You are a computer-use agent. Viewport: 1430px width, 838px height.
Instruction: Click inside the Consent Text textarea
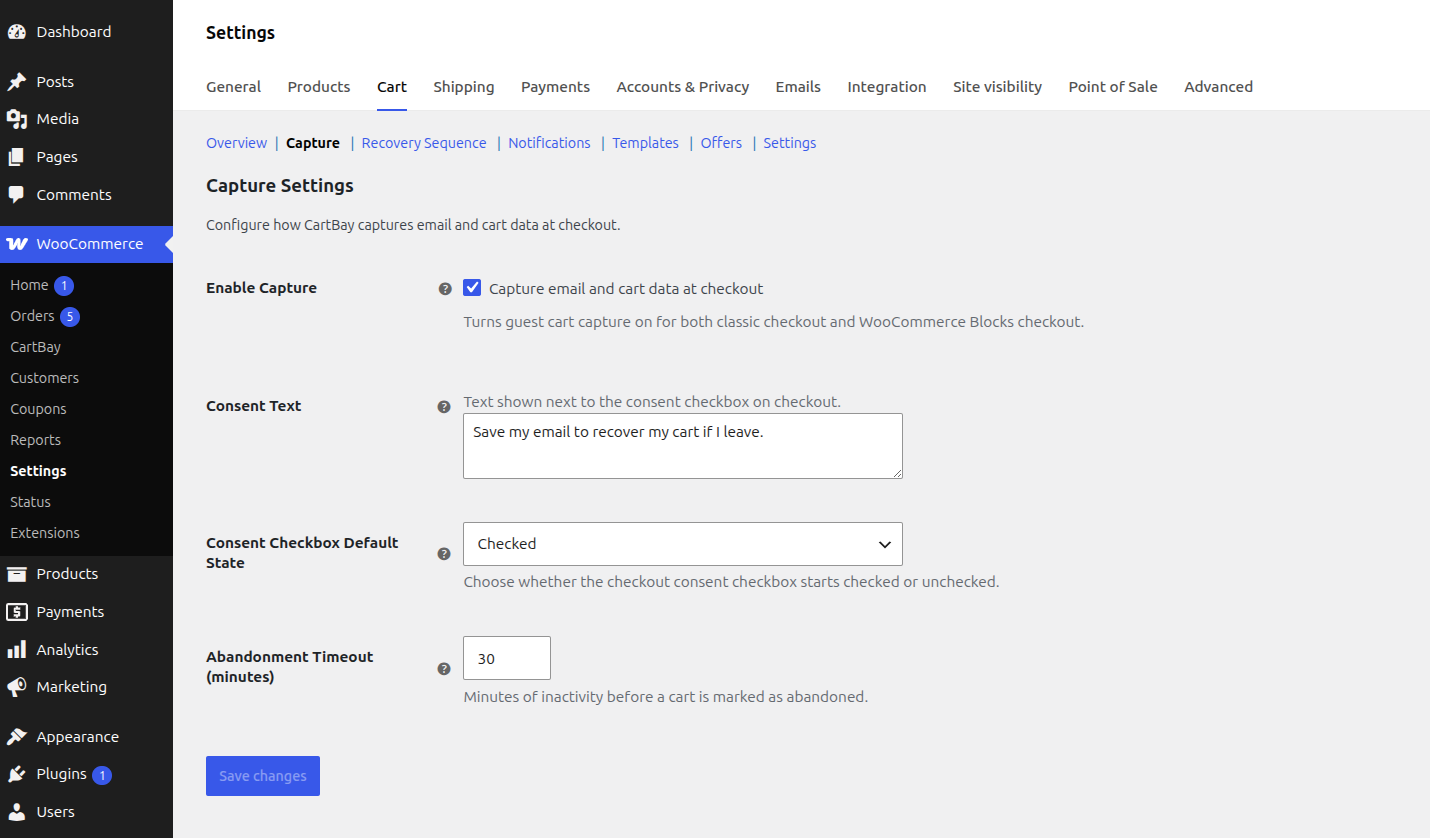[x=683, y=446]
